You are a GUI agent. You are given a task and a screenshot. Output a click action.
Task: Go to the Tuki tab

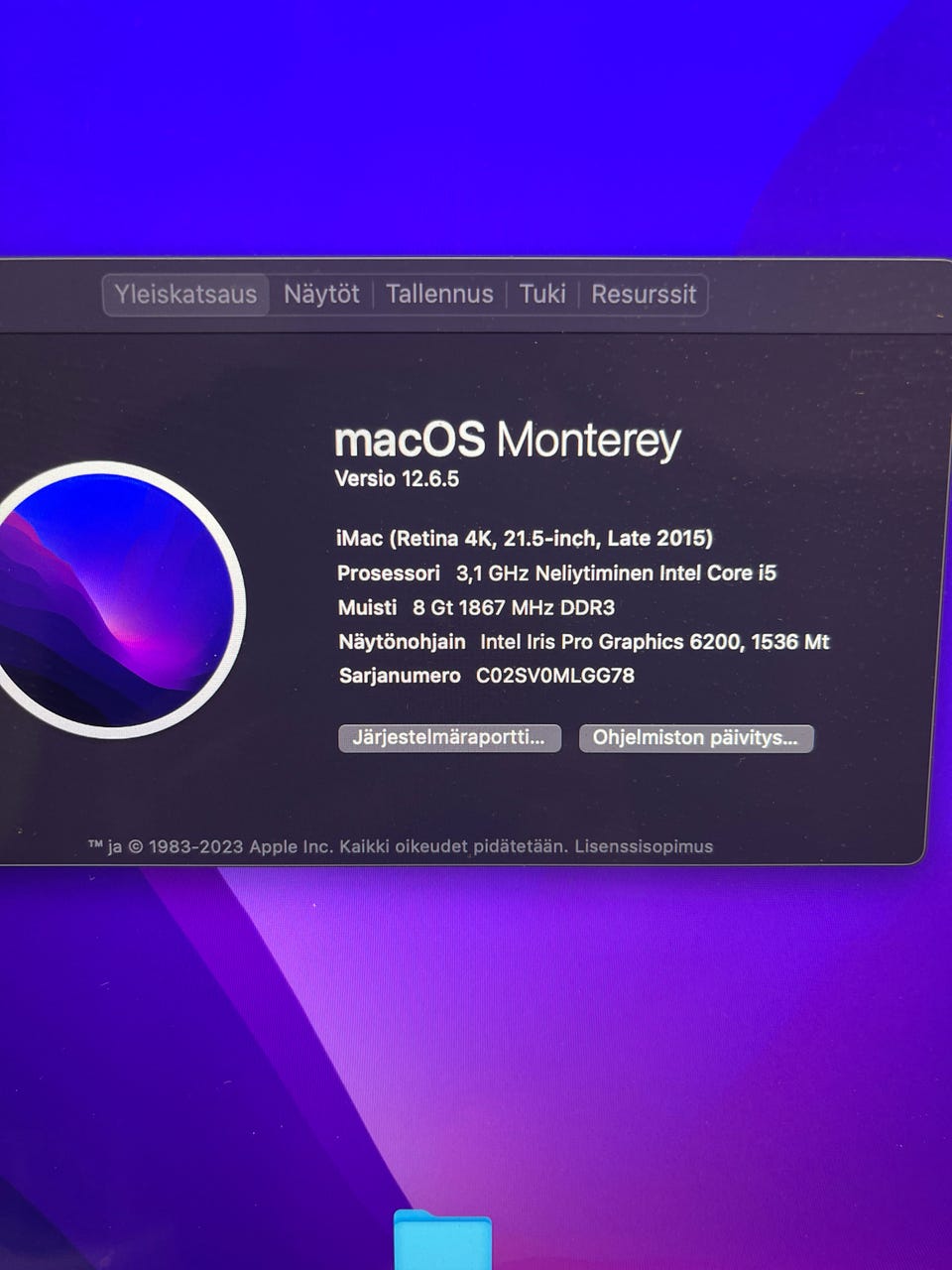click(542, 295)
